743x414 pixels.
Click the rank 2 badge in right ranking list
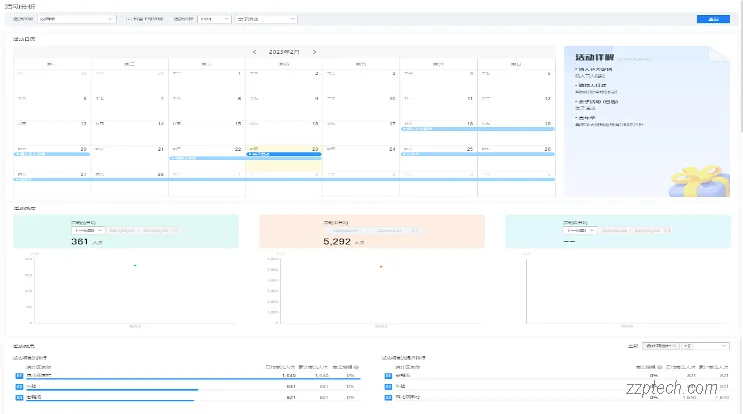tap(385, 386)
